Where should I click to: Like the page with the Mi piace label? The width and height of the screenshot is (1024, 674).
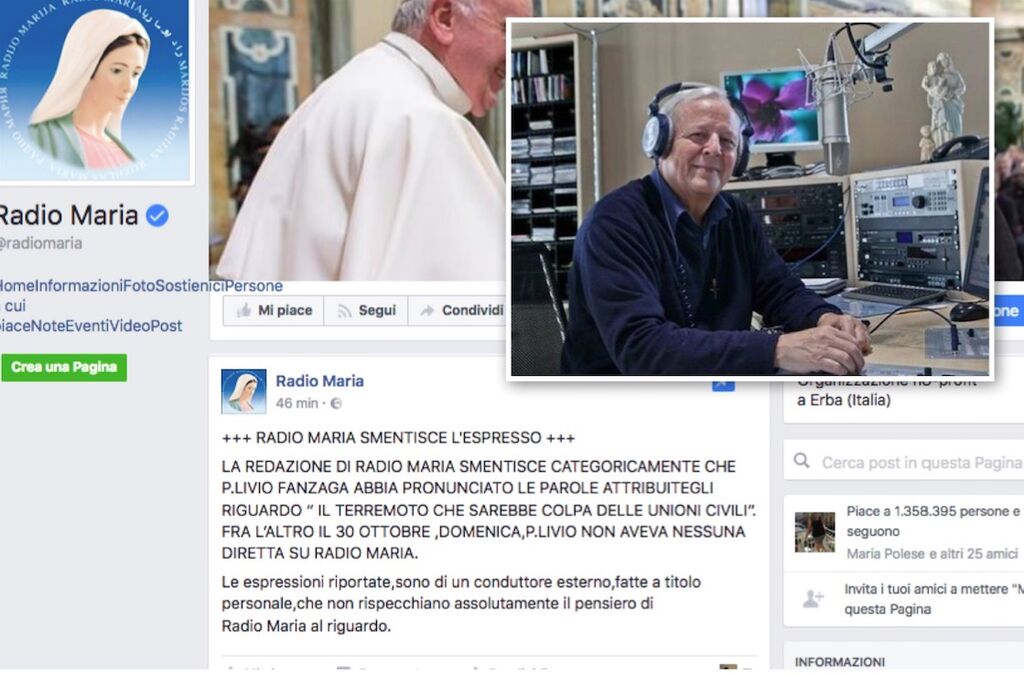285,310
